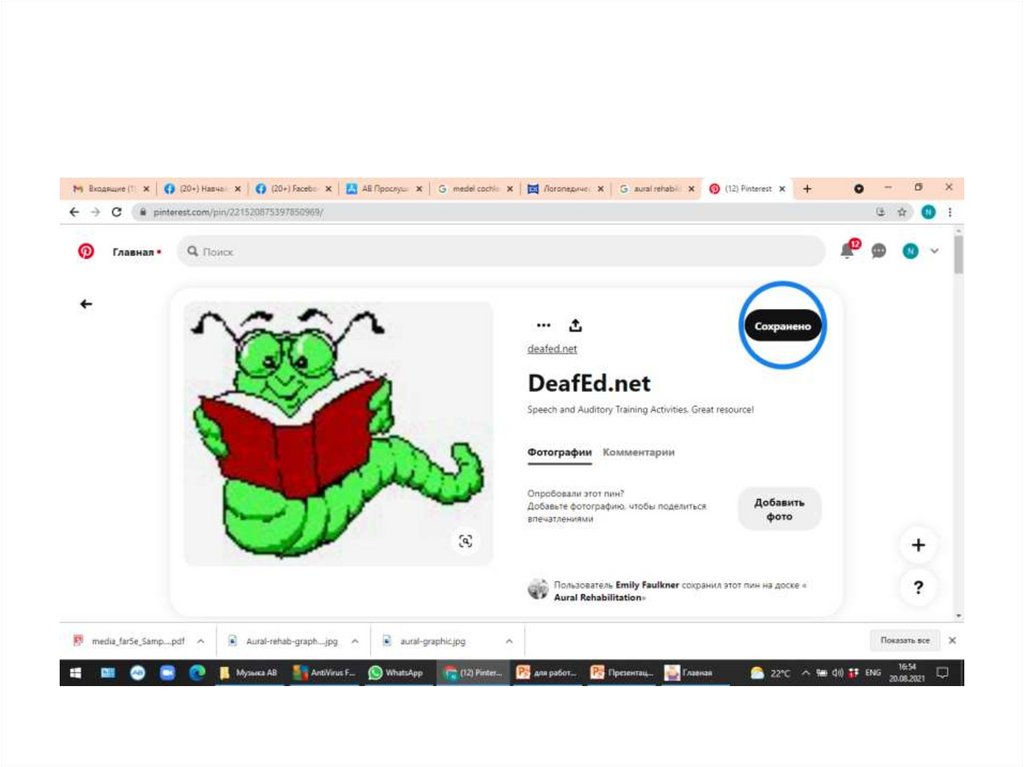The image size is (1024, 767).
Task: Close the downloads bar
Action: 952,640
